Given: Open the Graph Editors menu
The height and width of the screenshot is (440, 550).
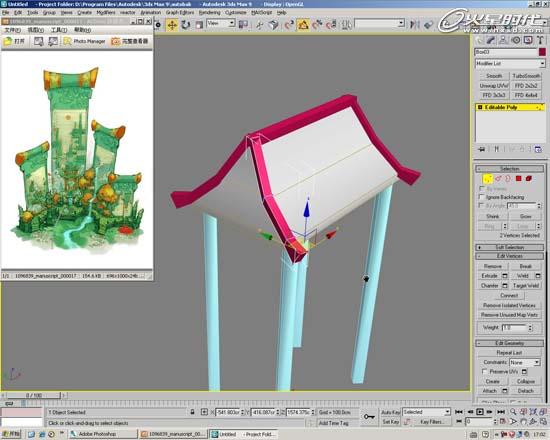Looking at the screenshot, I should 180,12.
